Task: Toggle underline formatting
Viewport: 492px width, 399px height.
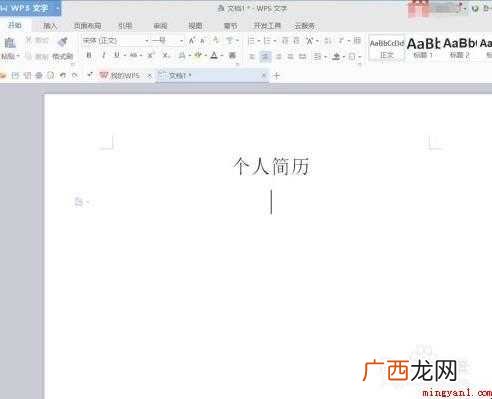Action: (117, 55)
